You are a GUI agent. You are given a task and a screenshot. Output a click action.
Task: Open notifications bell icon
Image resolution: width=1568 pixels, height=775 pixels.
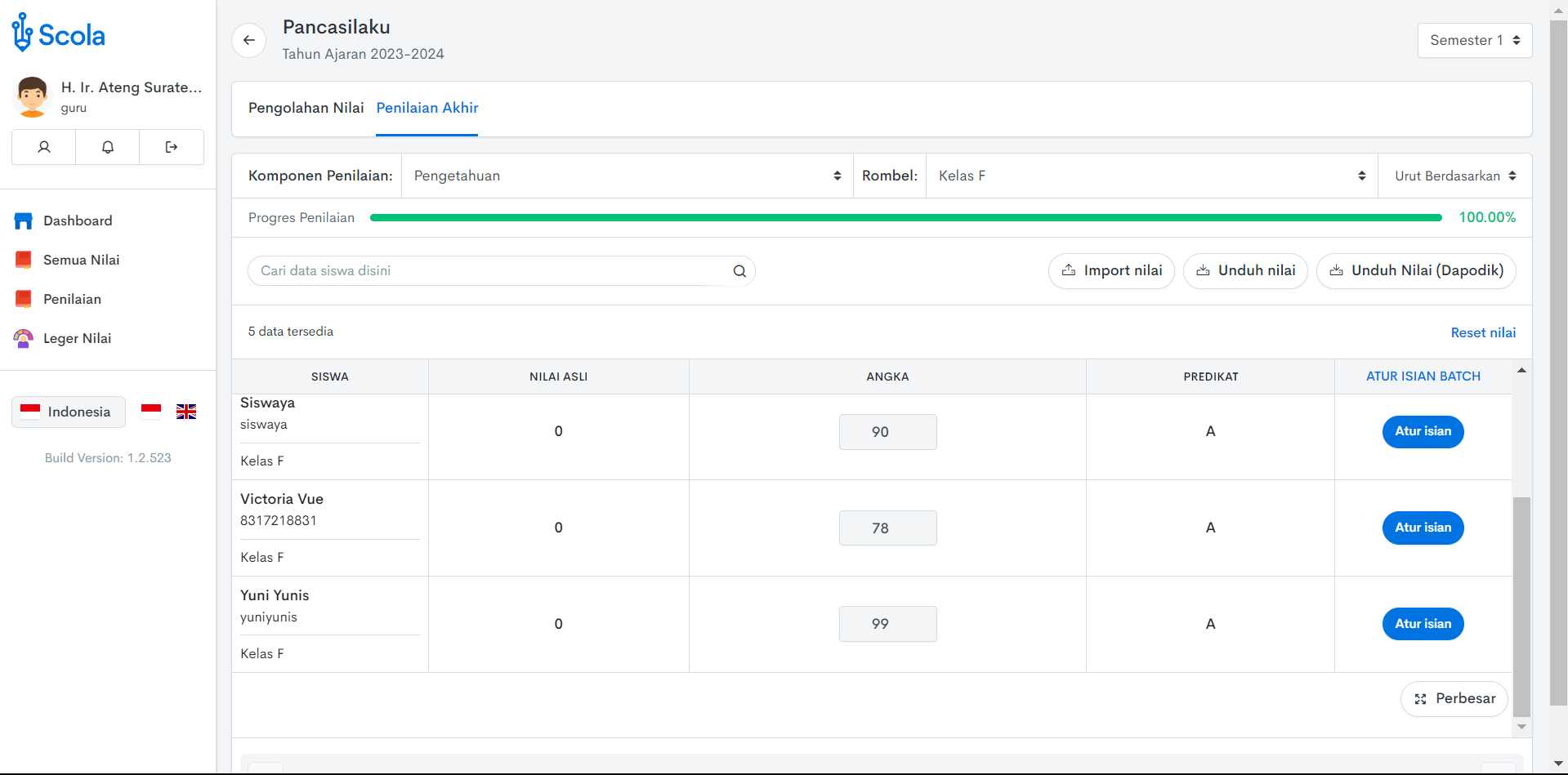coord(108,147)
